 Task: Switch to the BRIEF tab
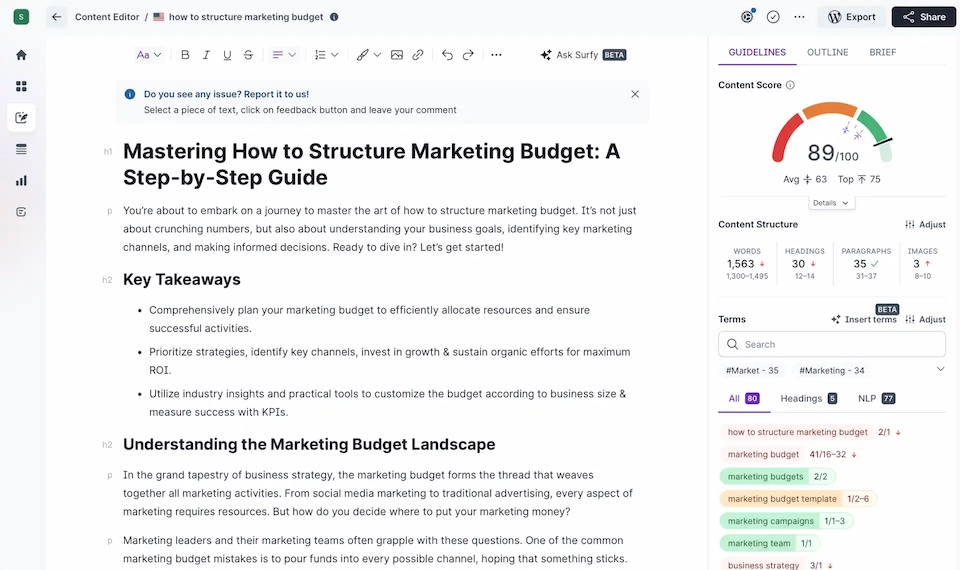click(x=882, y=53)
